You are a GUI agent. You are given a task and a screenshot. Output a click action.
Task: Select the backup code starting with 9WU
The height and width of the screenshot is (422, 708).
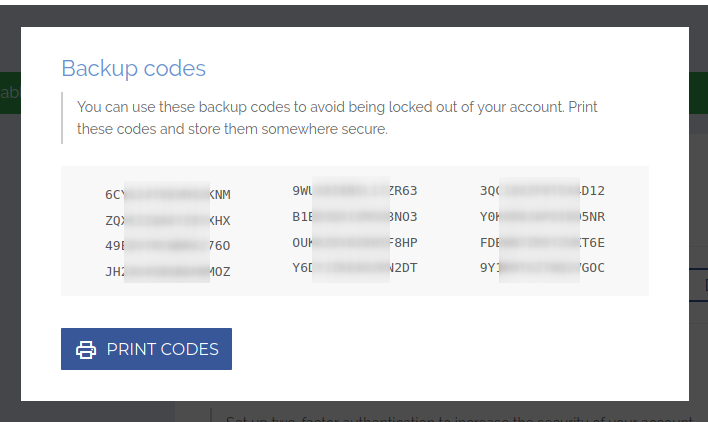(354, 190)
